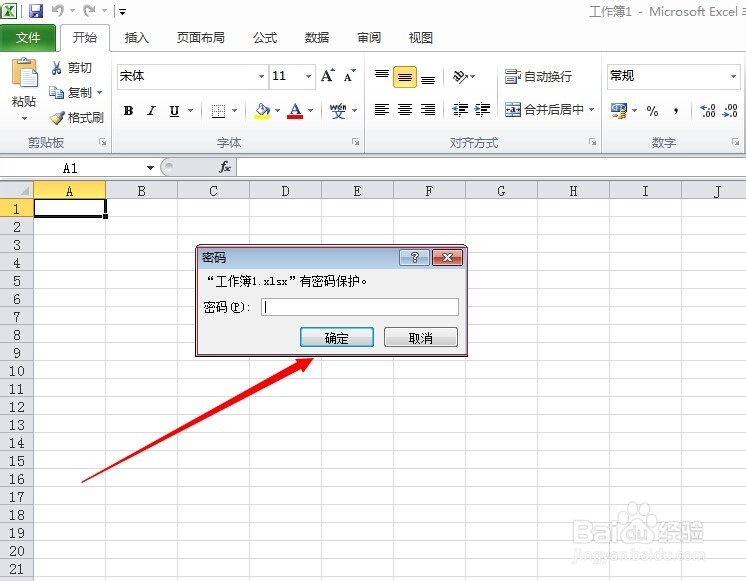The height and width of the screenshot is (581, 746).
Task: Toggle underline formatting
Action: click(x=175, y=111)
